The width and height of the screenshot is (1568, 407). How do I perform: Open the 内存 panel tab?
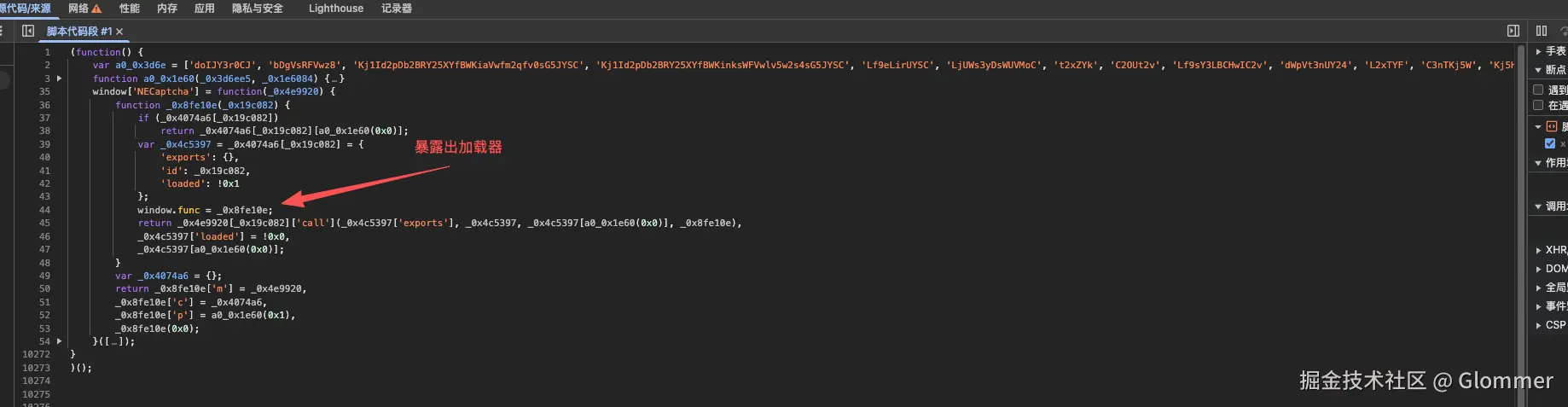pyautogui.click(x=167, y=9)
